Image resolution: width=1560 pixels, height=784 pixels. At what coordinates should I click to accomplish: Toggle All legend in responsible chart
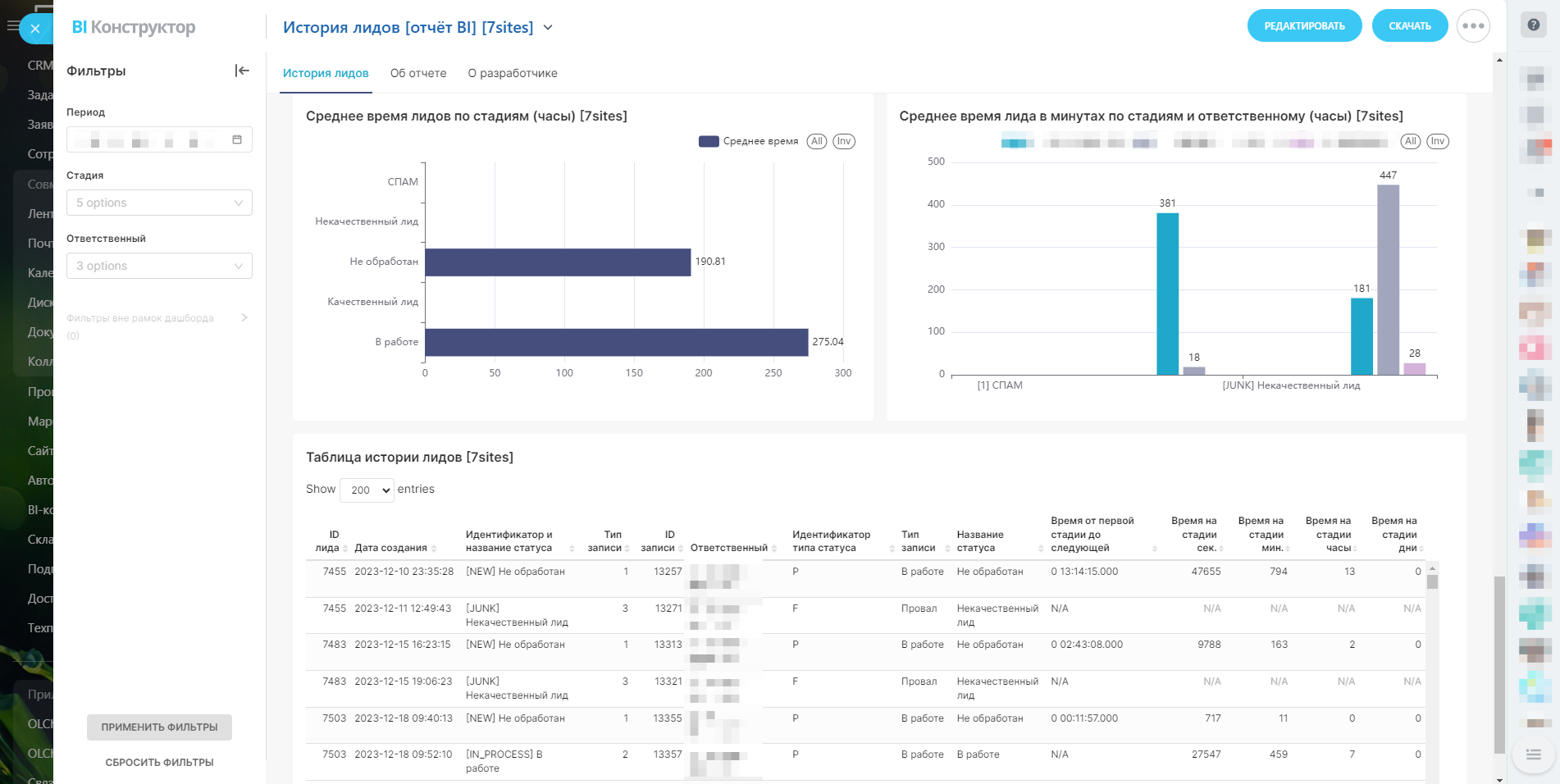click(x=1410, y=141)
